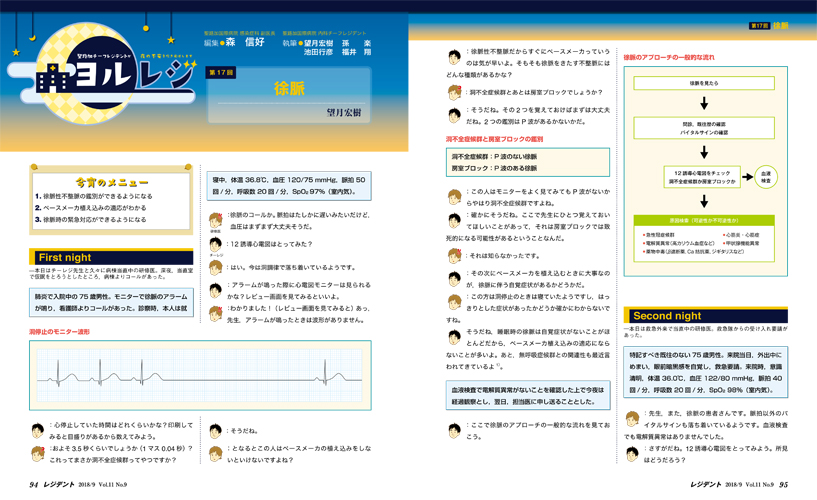
Task: Click the byline 望月宏樹 inside the title card
Action: (344, 112)
